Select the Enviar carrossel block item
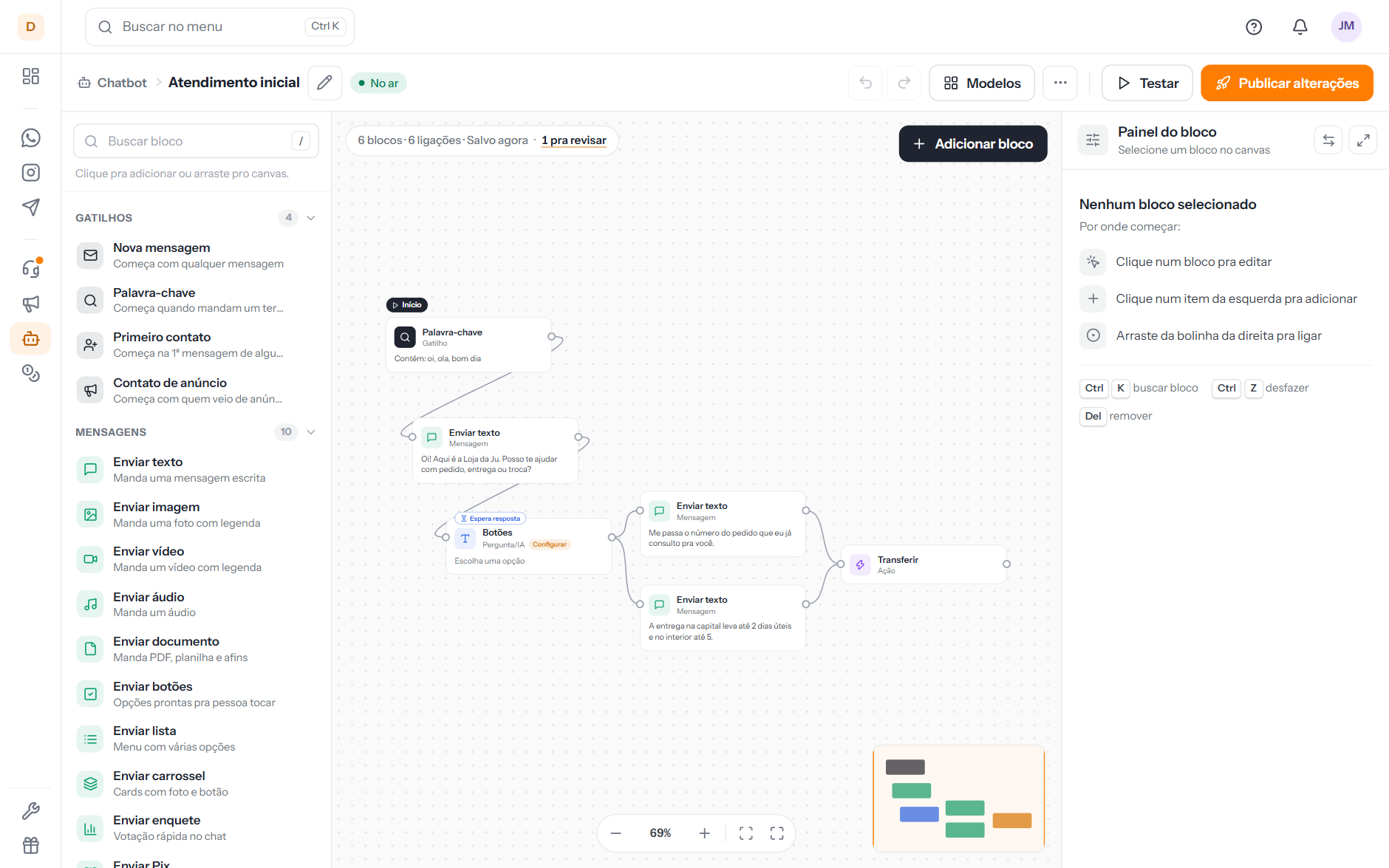This screenshot has height=868, width=1389. click(196, 783)
